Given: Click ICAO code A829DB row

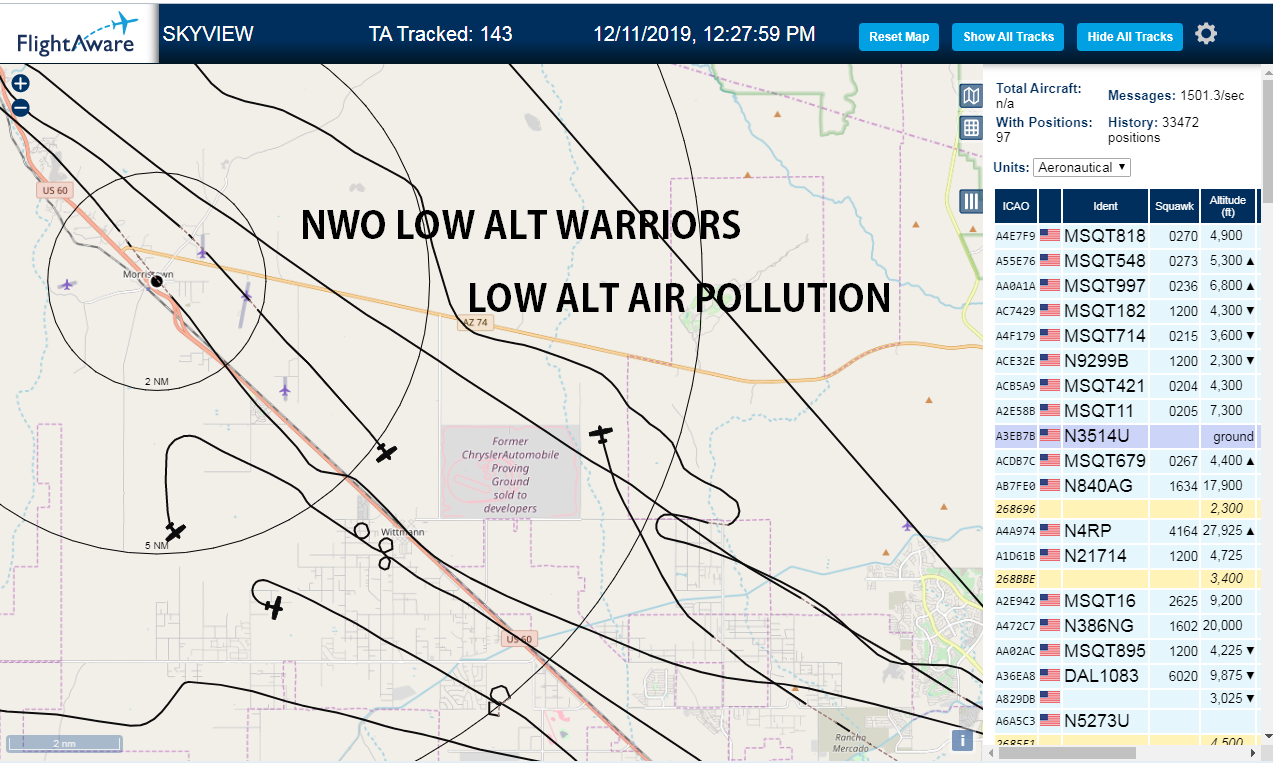Looking at the screenshot, I should pyautogui.click(x=1126, y=698).
